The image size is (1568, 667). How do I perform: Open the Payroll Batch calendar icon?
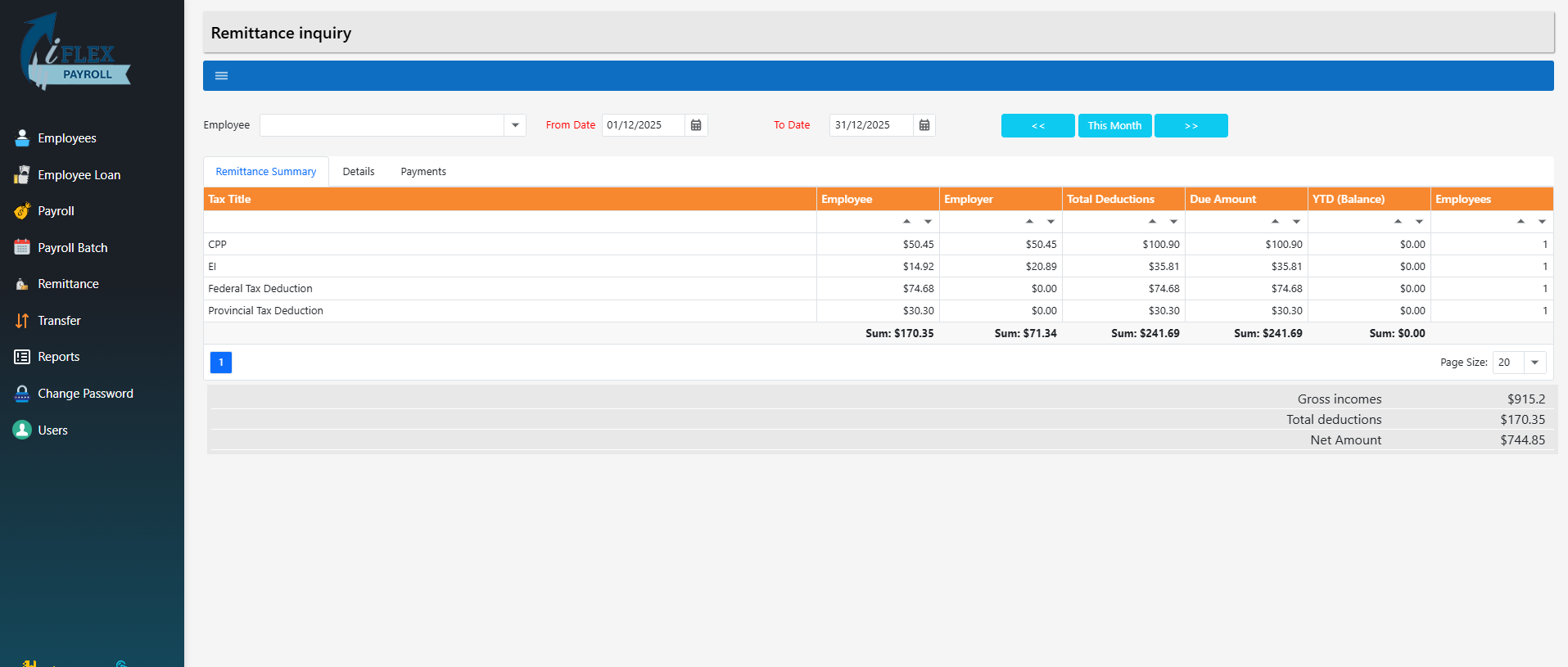[22, 247]
